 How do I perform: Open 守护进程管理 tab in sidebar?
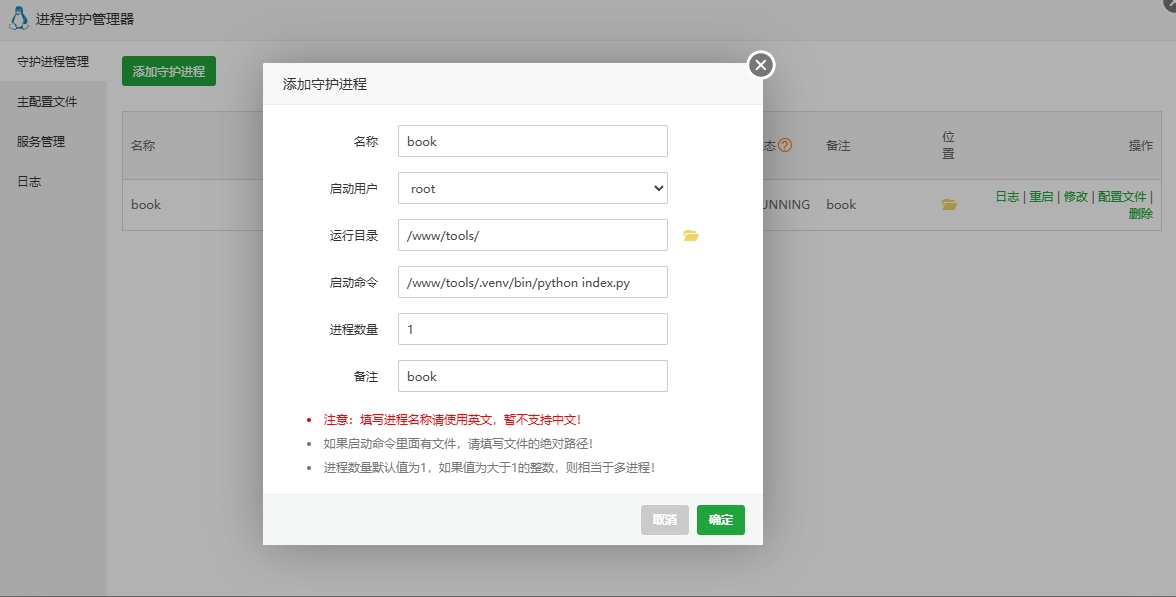[x=53, y=62]
